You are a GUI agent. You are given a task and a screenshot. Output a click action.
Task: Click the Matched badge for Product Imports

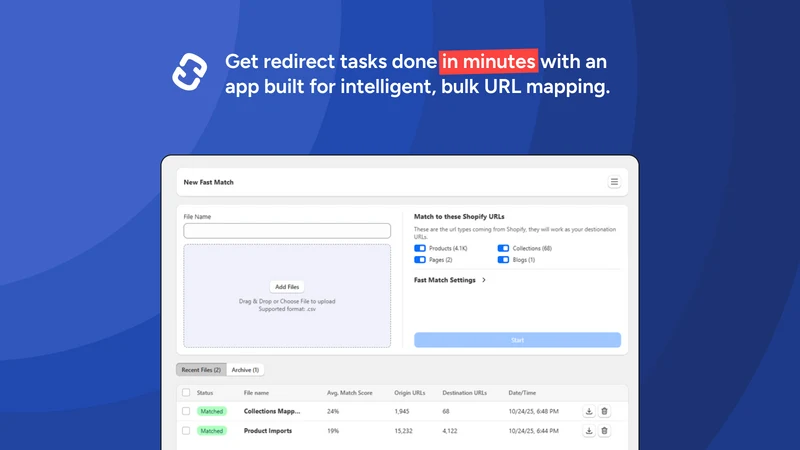(211, 431)
